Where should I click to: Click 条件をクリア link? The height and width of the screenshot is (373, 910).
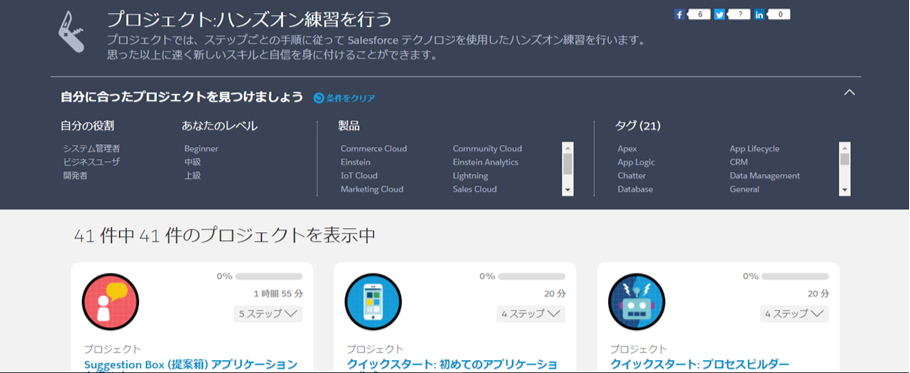click(351, 98)
